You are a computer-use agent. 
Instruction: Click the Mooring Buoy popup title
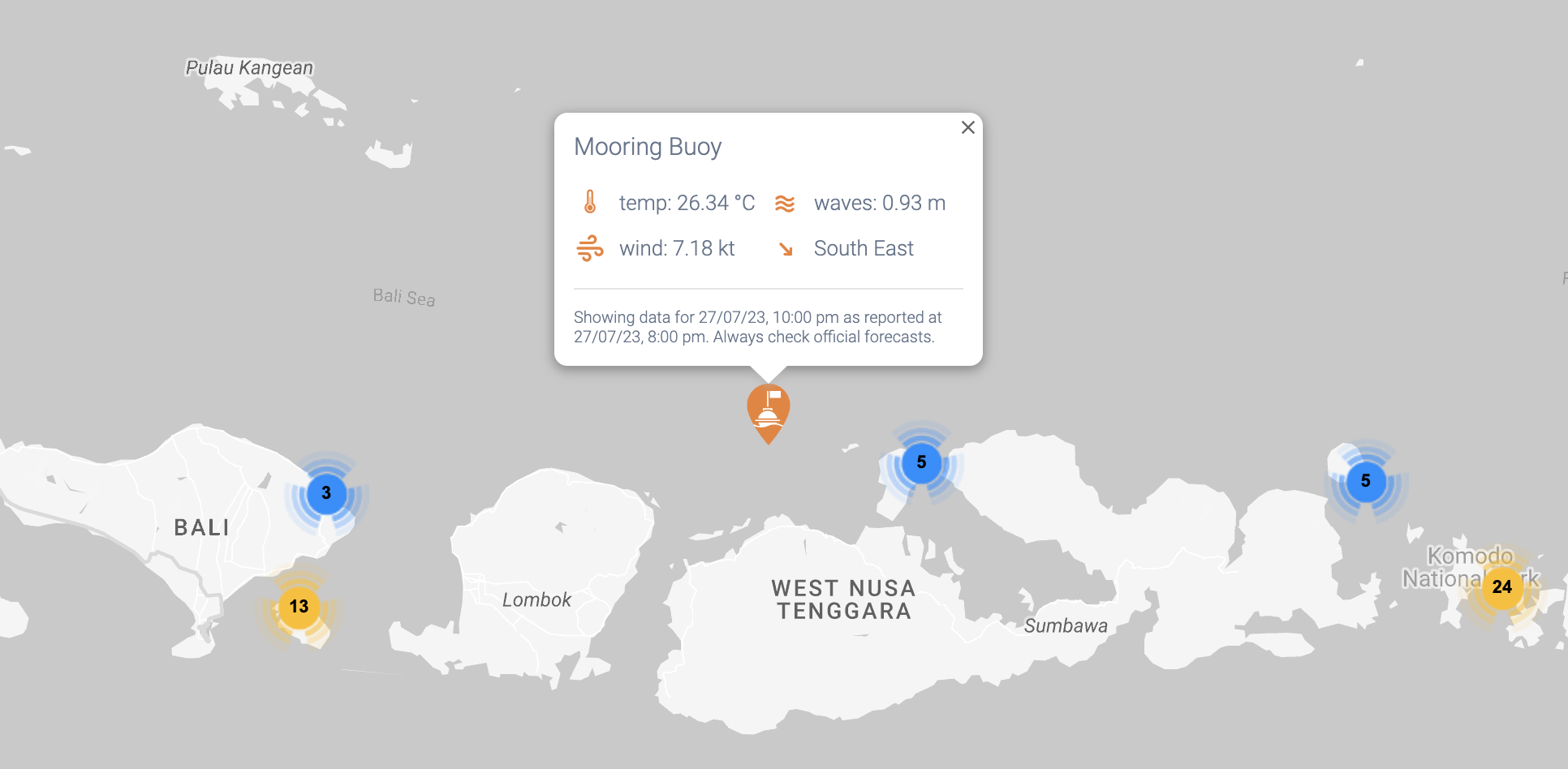(x=648, y=147)
